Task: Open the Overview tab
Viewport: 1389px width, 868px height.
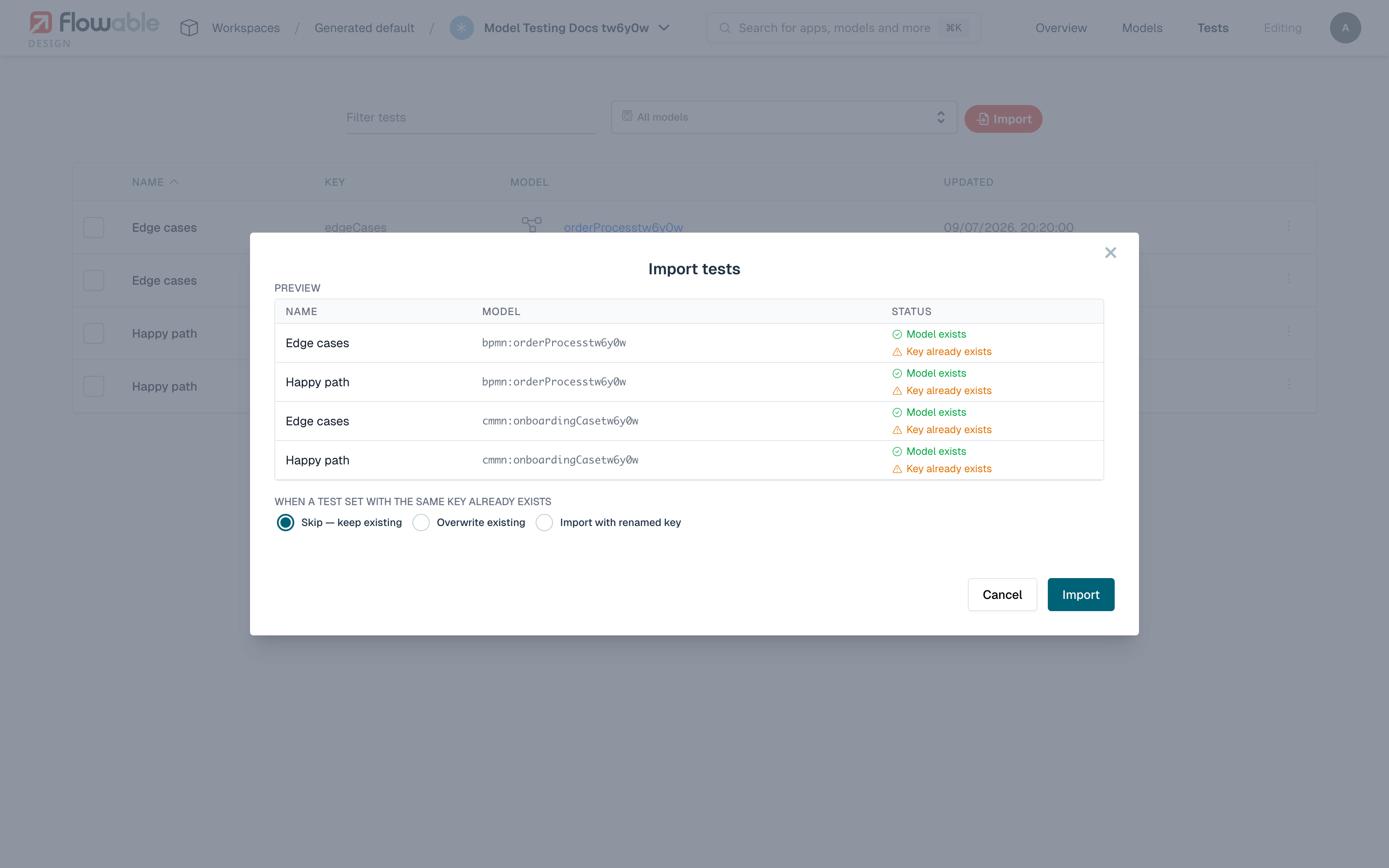Action: [x=1061, y=27]
